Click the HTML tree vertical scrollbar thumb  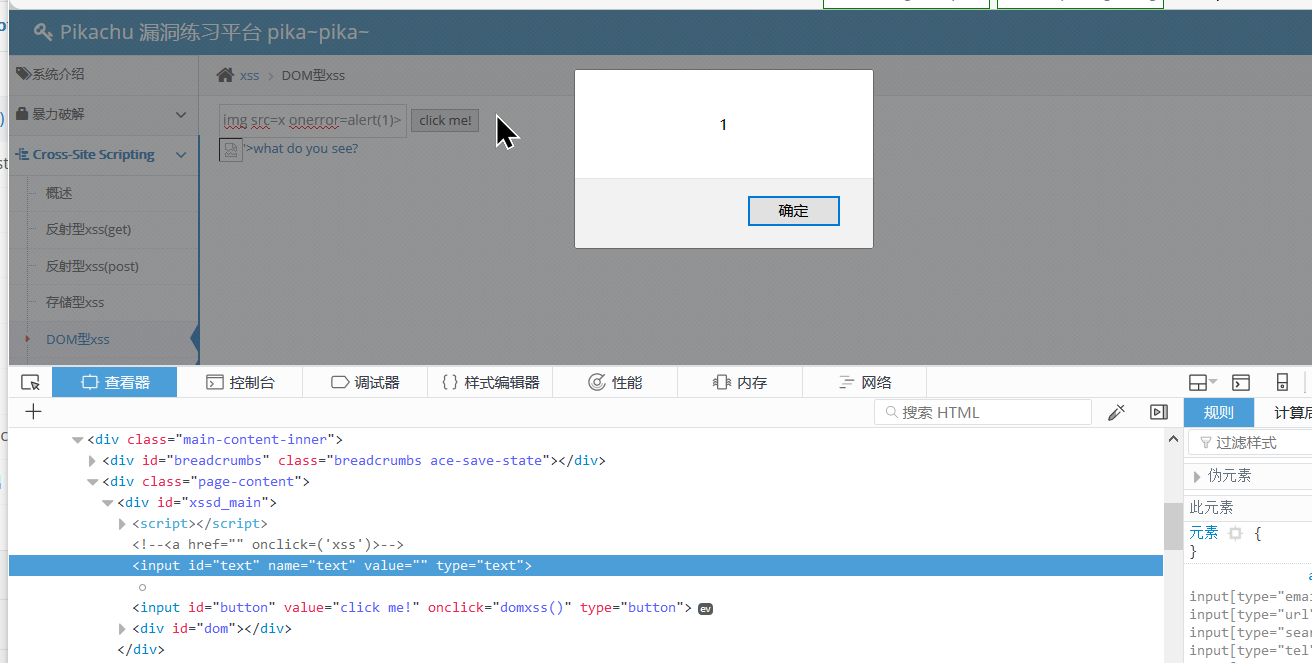1173,526
